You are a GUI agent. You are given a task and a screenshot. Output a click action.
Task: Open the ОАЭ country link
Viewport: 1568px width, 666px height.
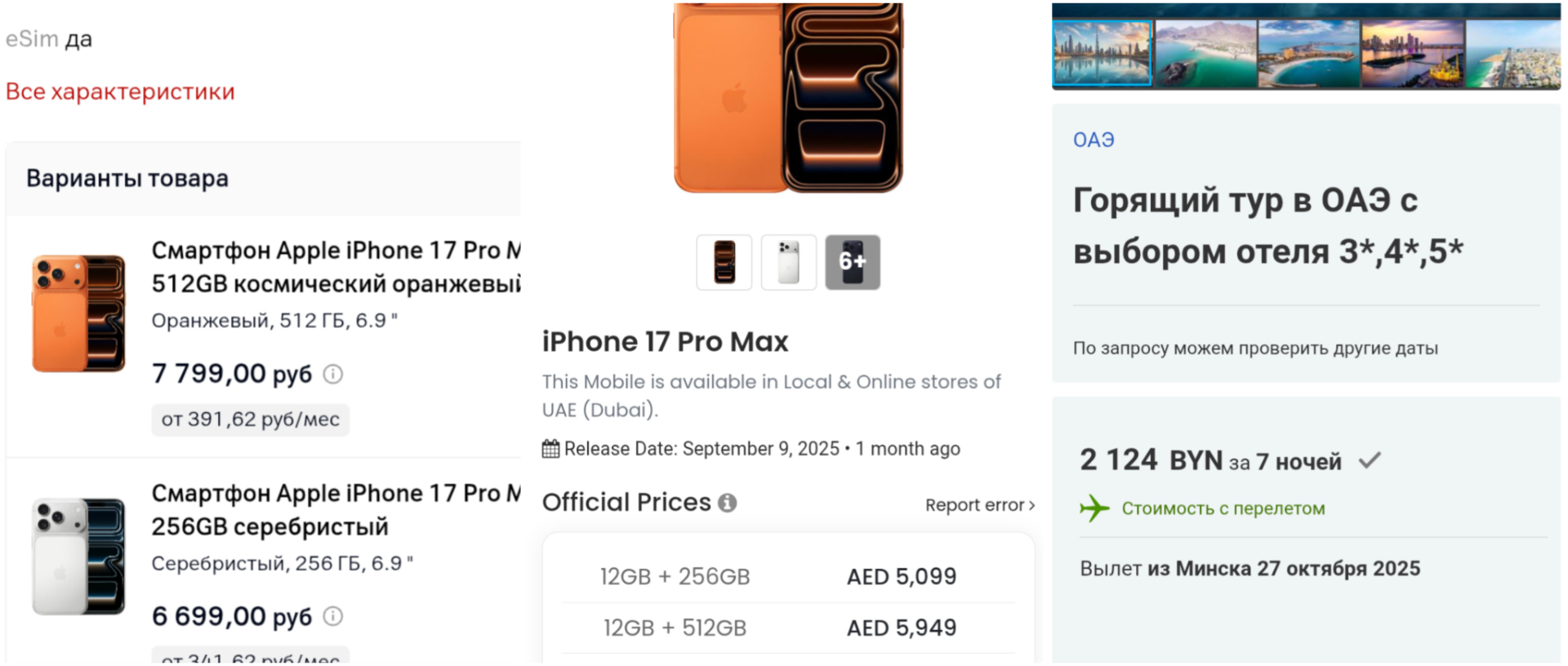coord(1094,140)
